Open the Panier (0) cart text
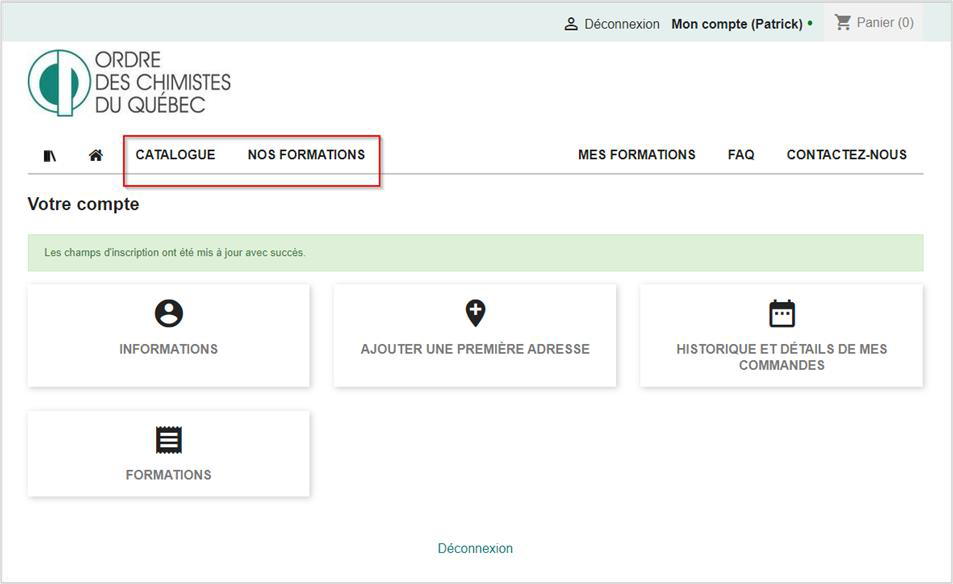 [885, 23]
